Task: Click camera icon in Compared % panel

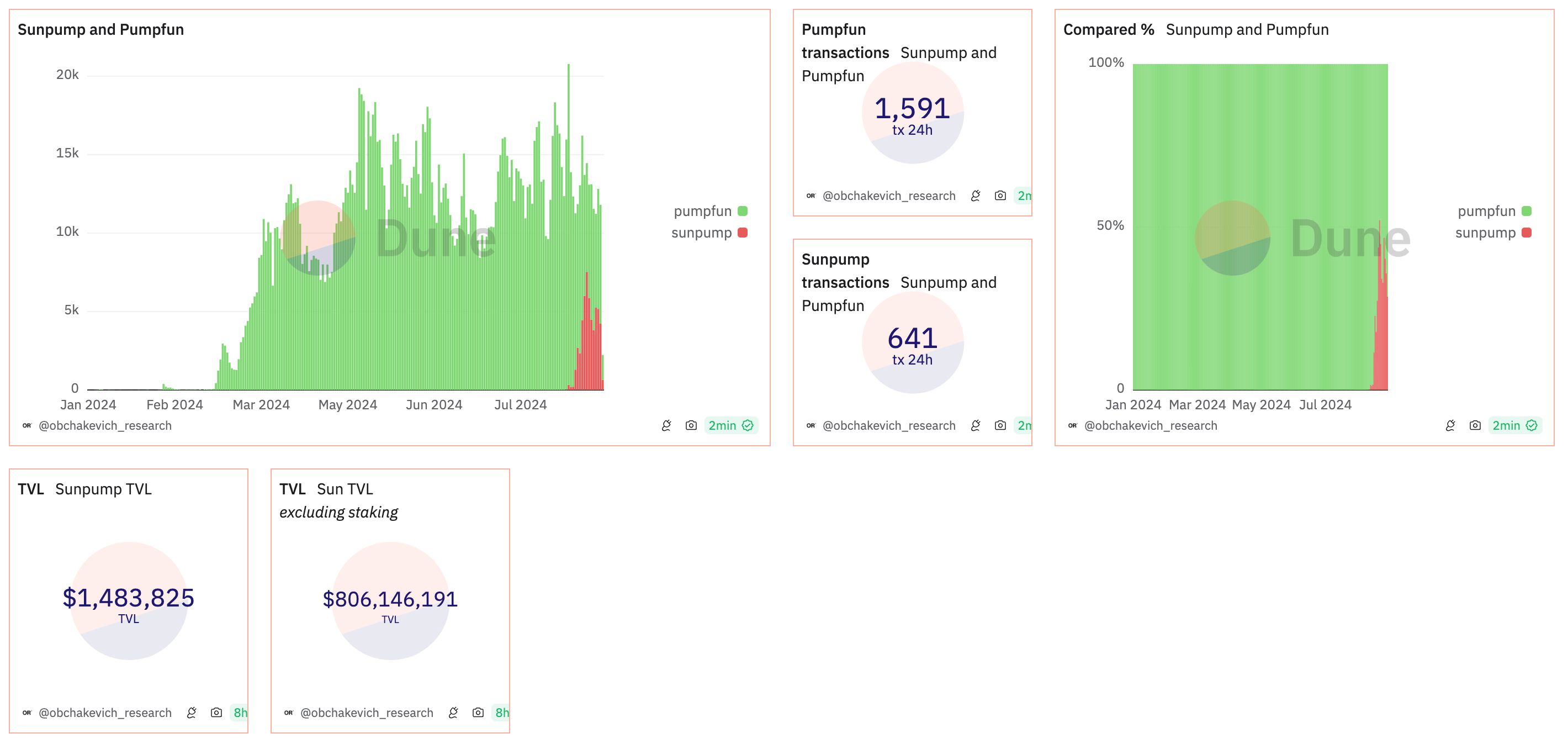Action: coord(1475,426)
